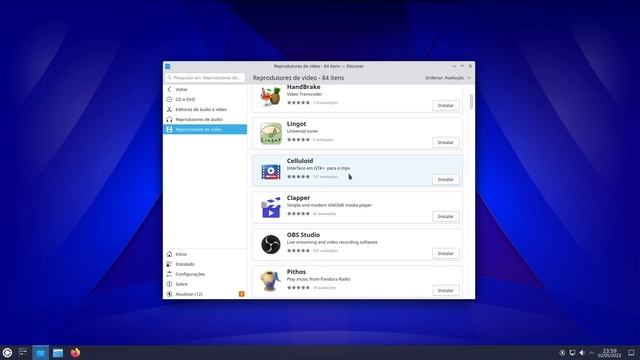Open the system settings taskbar icon
The width and height of the screenshot is (640, 360).
coord(23,353)
